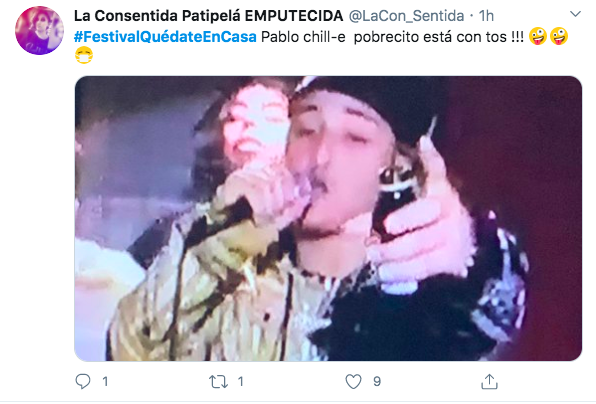The image size is (596, 404).
Task: Click the tweet text about Pablo chill-e
Action: (392, 37)
